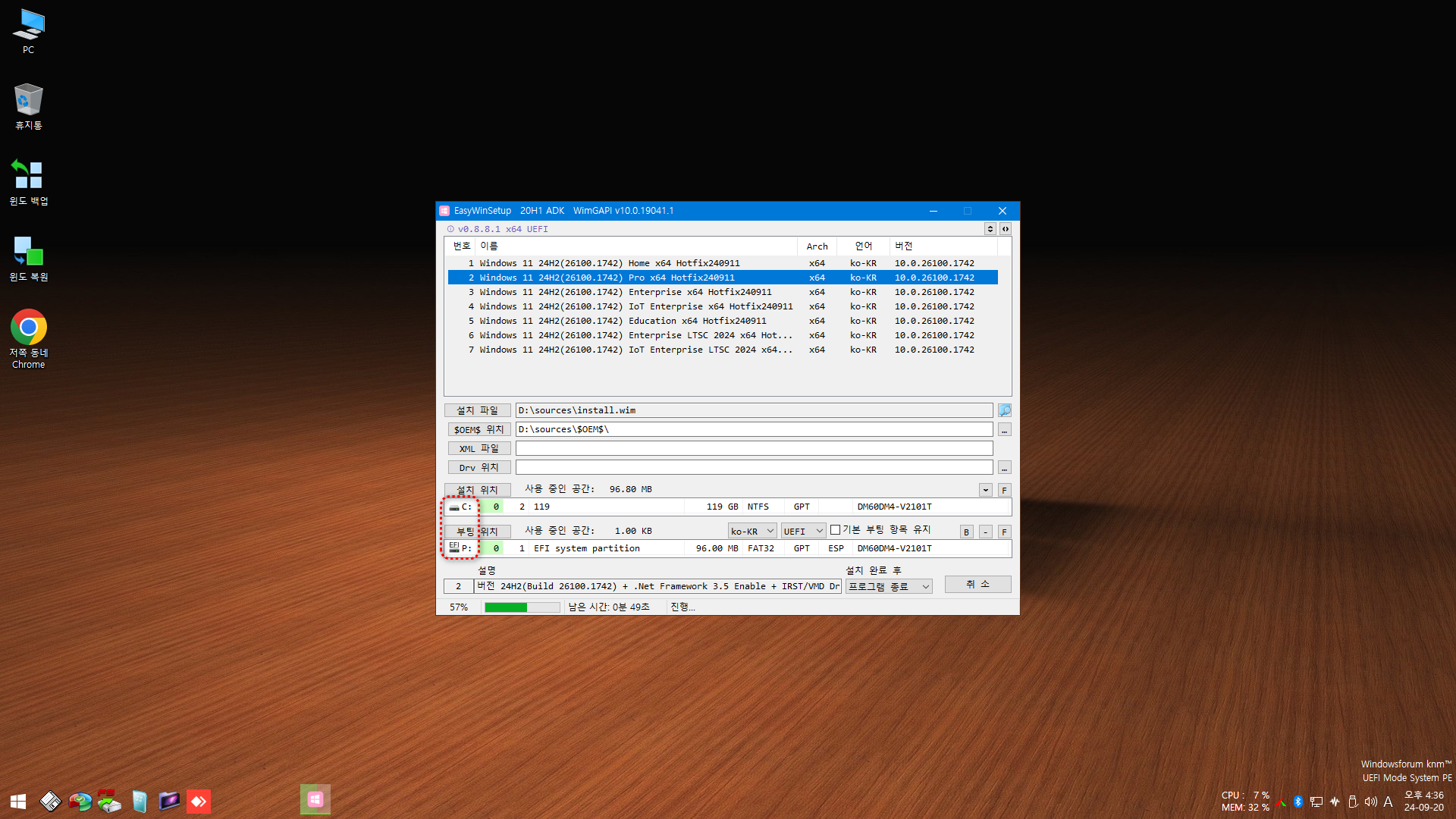This screenshot has height=819, width=1456.
Task: Open the floppy disk taskbar app
Action: click(x=50, y=801)
